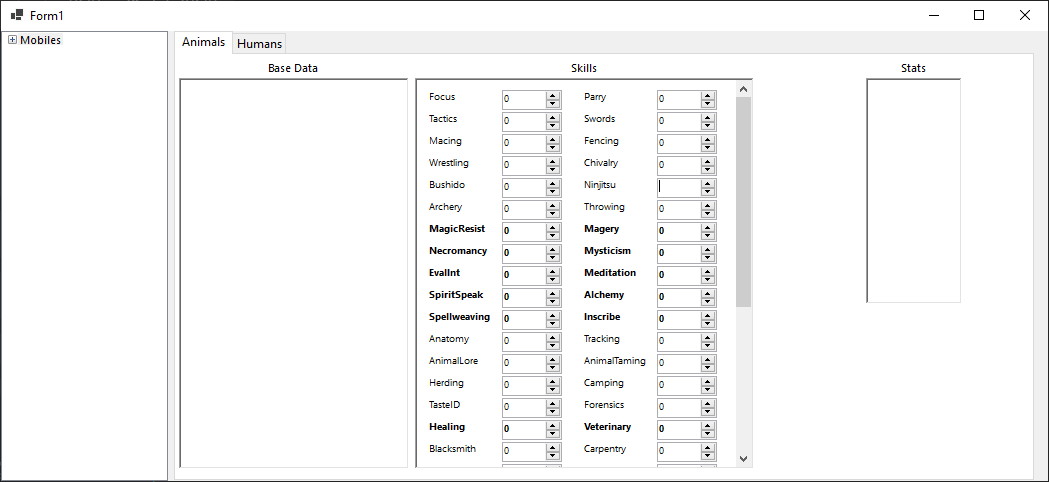The height and width of the screenshot is (482, 1049).
Task: Raise the Magery skill value
Action: 708,227
